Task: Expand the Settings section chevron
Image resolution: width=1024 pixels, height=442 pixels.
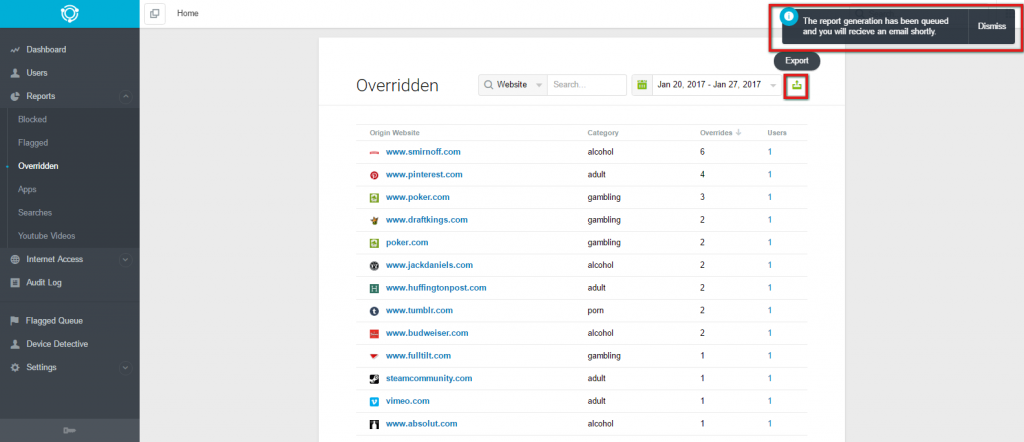Action: point(126,368)
